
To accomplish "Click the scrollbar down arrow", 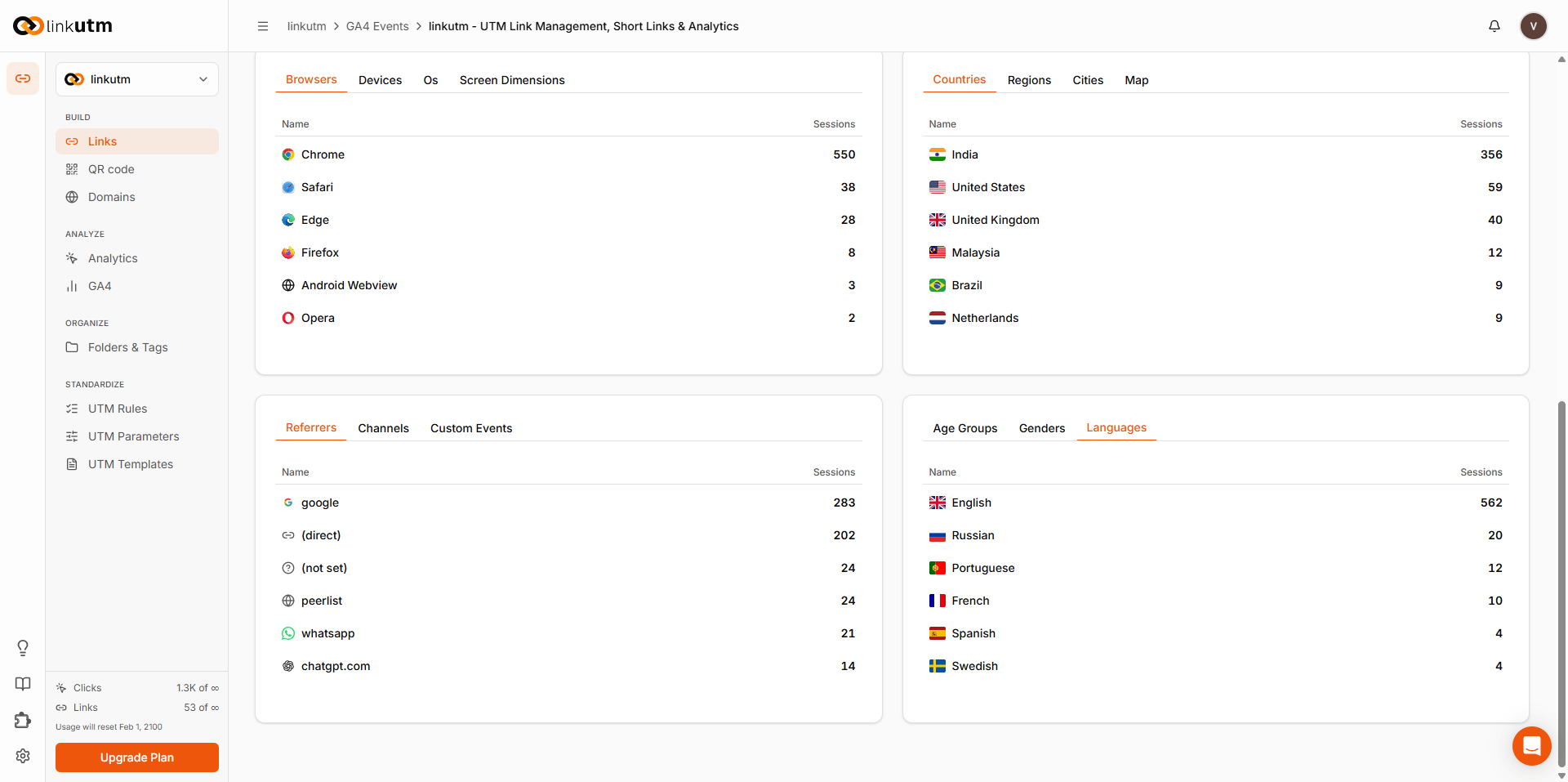I will point(1561,776).
